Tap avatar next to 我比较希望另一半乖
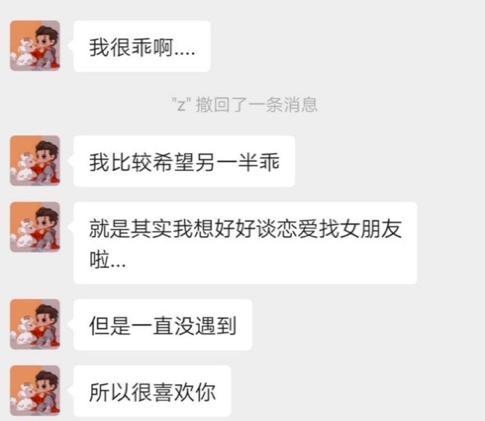 pos(35,161)
